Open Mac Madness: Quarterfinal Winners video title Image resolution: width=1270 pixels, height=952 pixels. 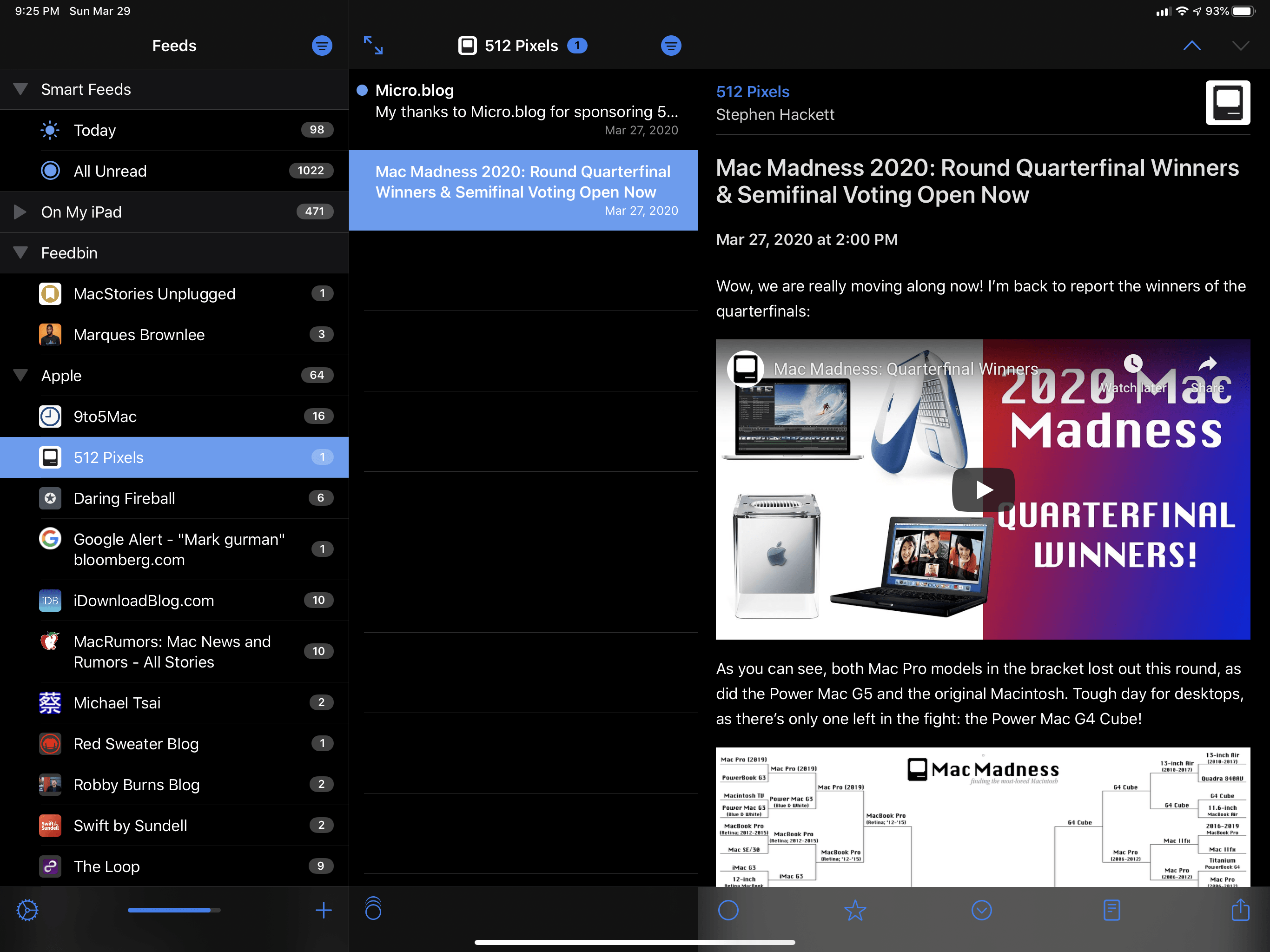click(906, 369)
